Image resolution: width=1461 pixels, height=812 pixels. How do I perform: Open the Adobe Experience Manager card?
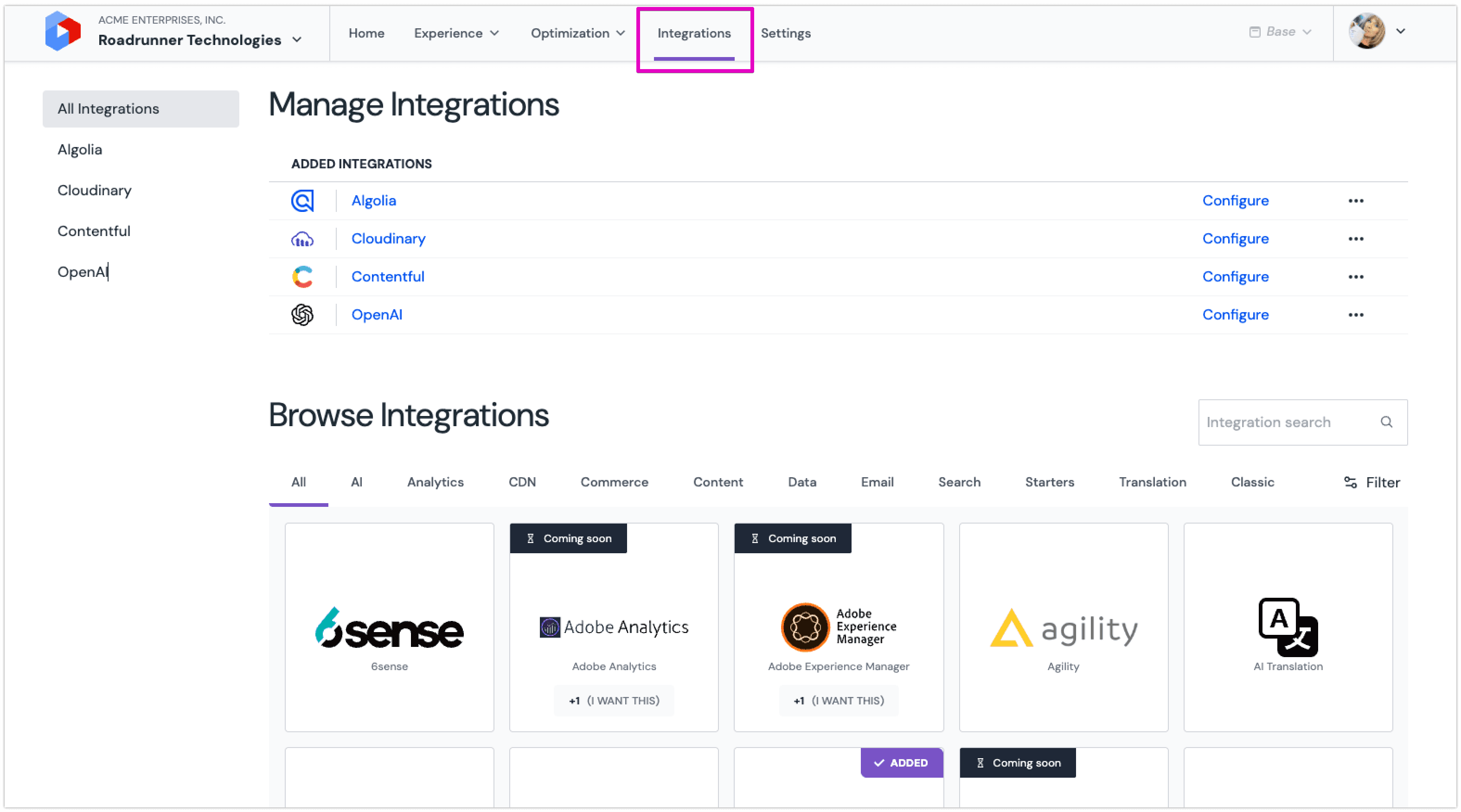coord(839,627)
